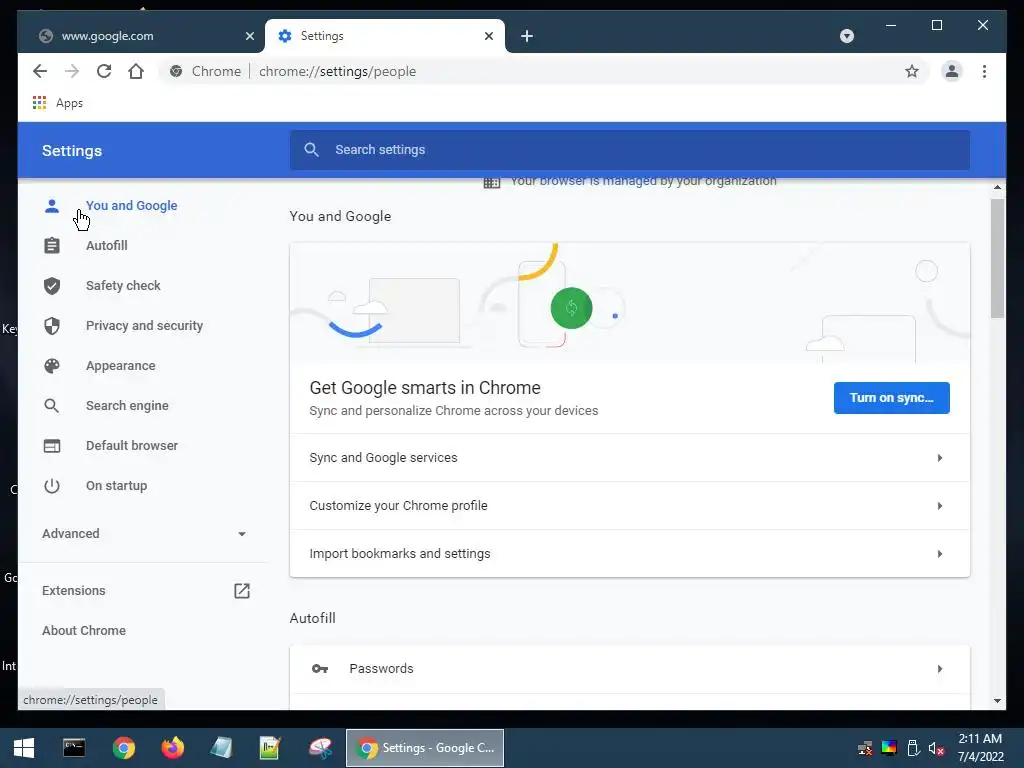The width and height of the screenshot is (1024, 768).
Task: Open Sync and Google services
Action: tap(630, 458)
